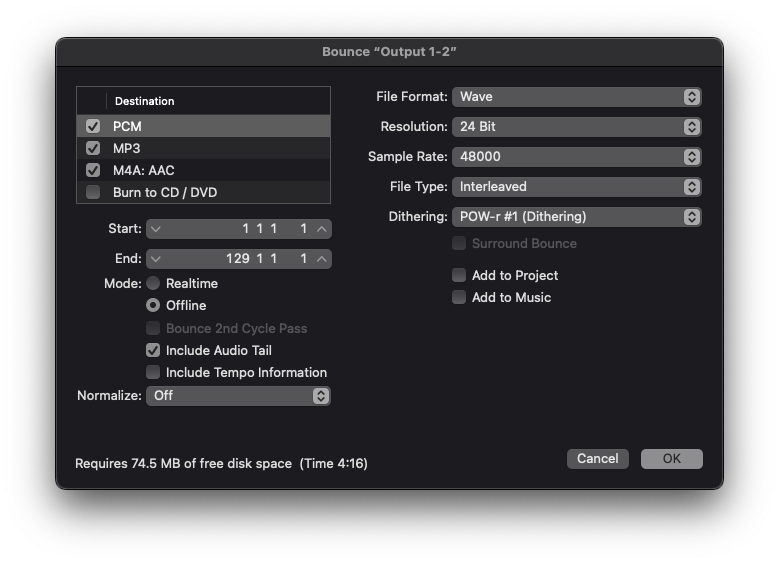Select Realtime bounce mode

coord(153,284)
